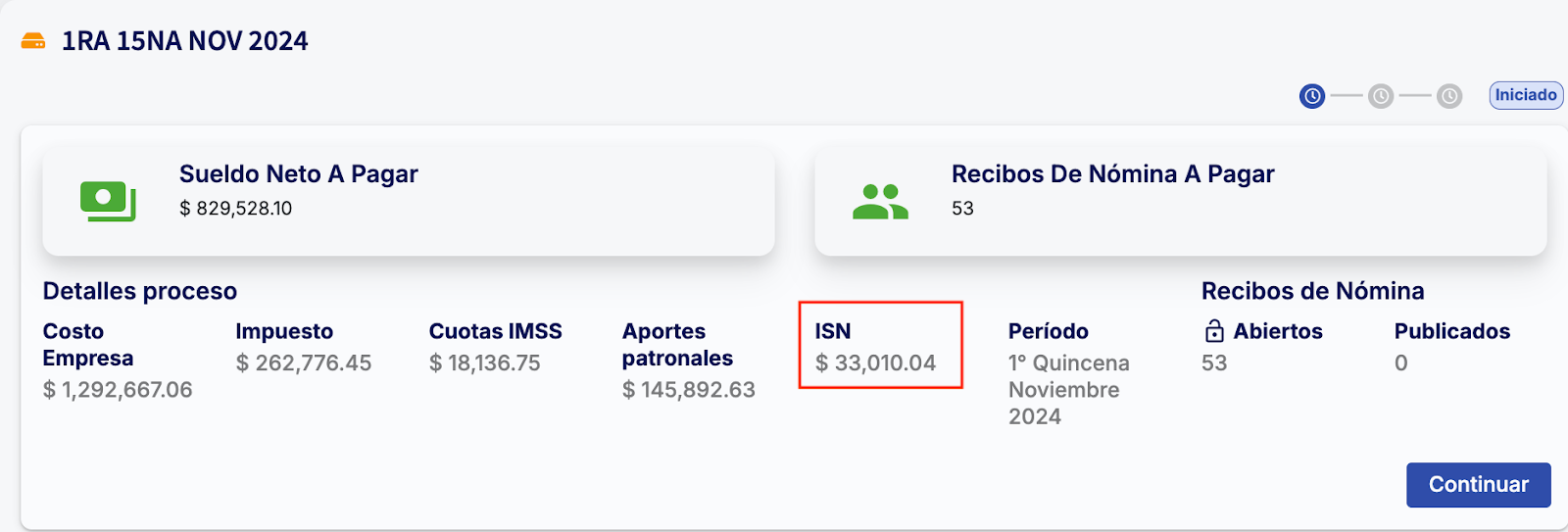
Task: Select the Recibos De Nómina A Pagar card
Action: click(x=1180, y=201)
